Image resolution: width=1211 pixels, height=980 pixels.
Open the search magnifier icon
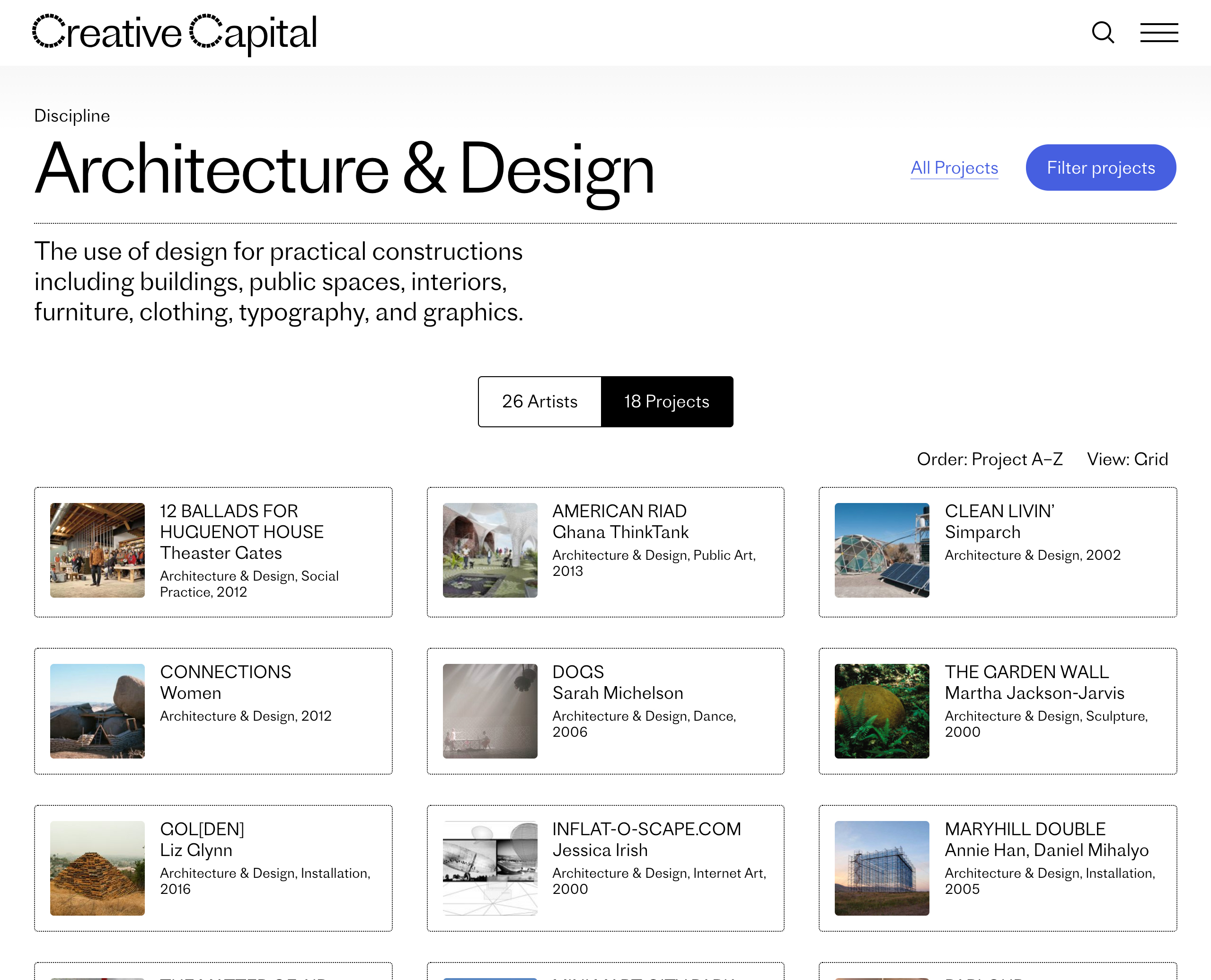pyautogui.click(x=1102, y=33)
